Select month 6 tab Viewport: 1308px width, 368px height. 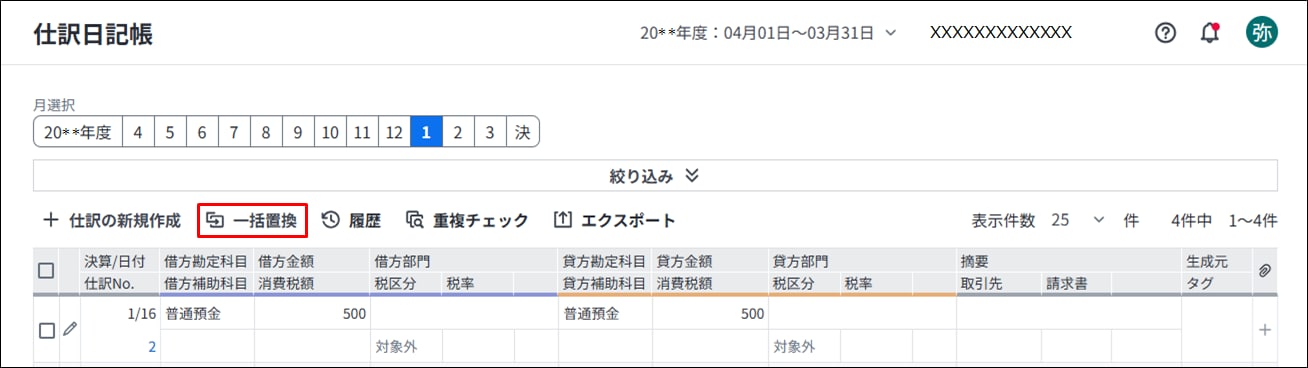coord(202,132)
